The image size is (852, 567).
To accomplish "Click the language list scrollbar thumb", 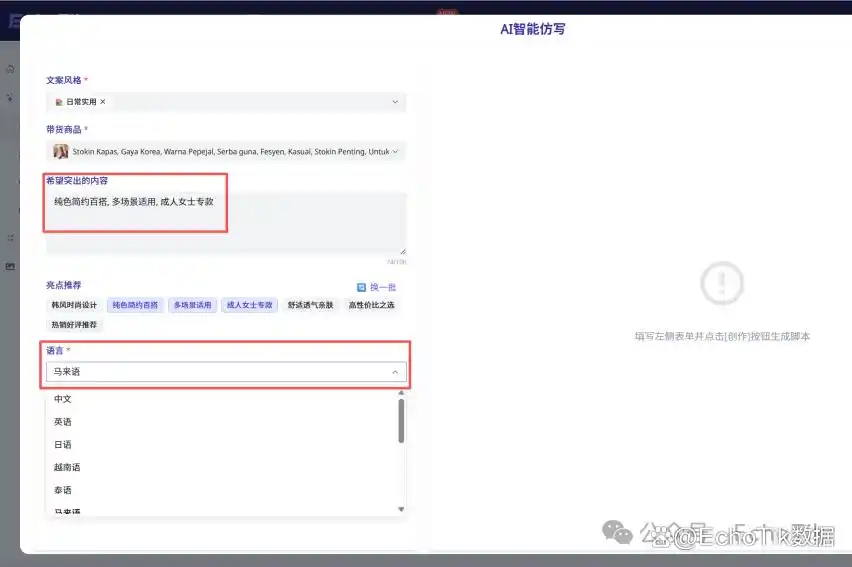I will click(401, 421).
